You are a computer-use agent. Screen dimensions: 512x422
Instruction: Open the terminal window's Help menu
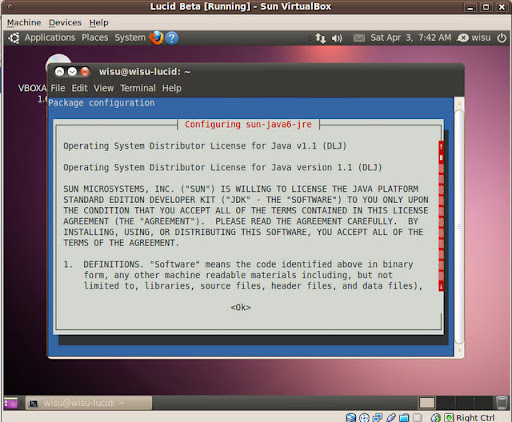pyautogui.click(x=172, y=88)
